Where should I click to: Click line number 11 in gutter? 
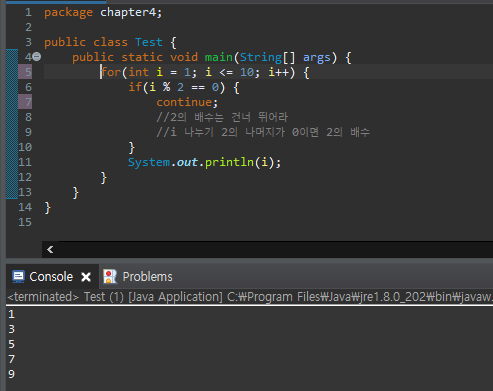click(x=25, y=162)
